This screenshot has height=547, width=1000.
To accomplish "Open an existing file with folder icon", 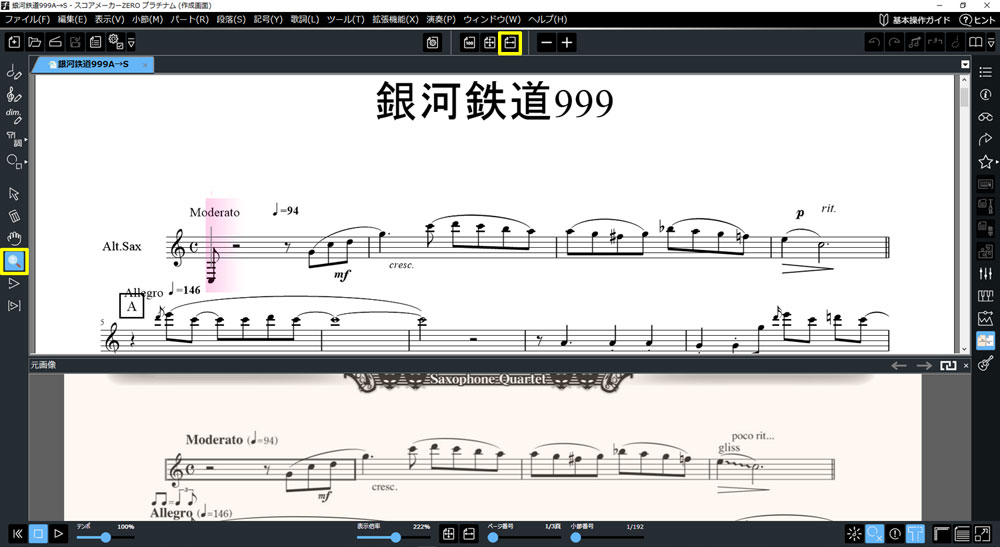I will tap(34, 43).
